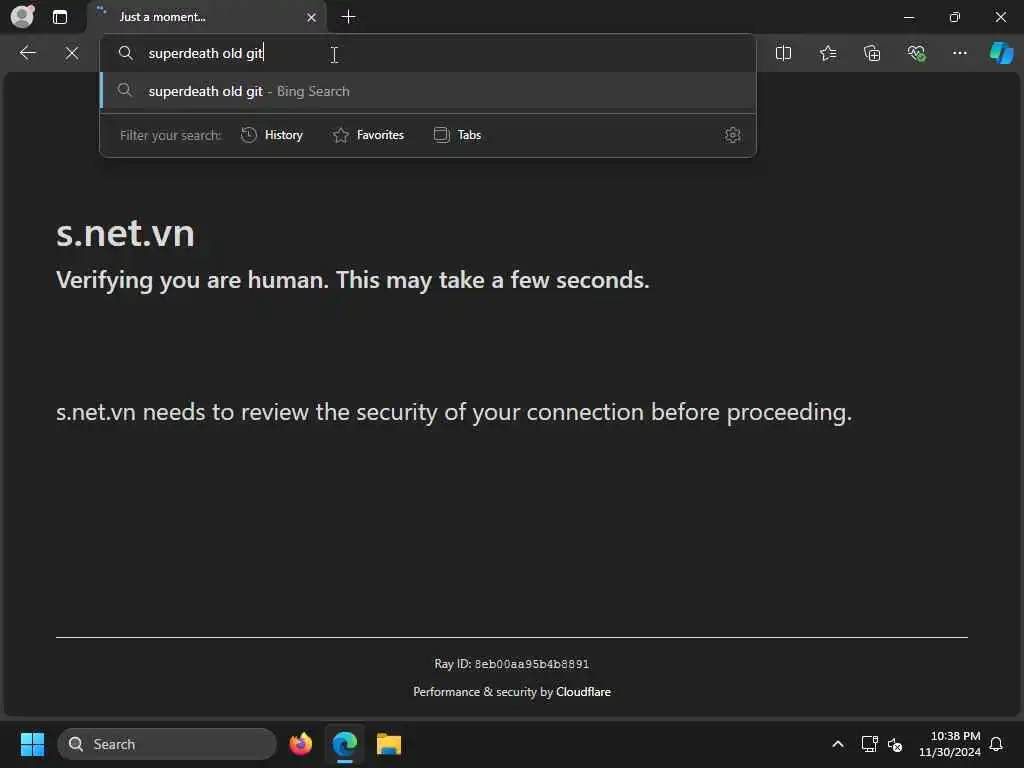
Task: Launch Firefox from the taskbar
Action: [x=300, y=744]
